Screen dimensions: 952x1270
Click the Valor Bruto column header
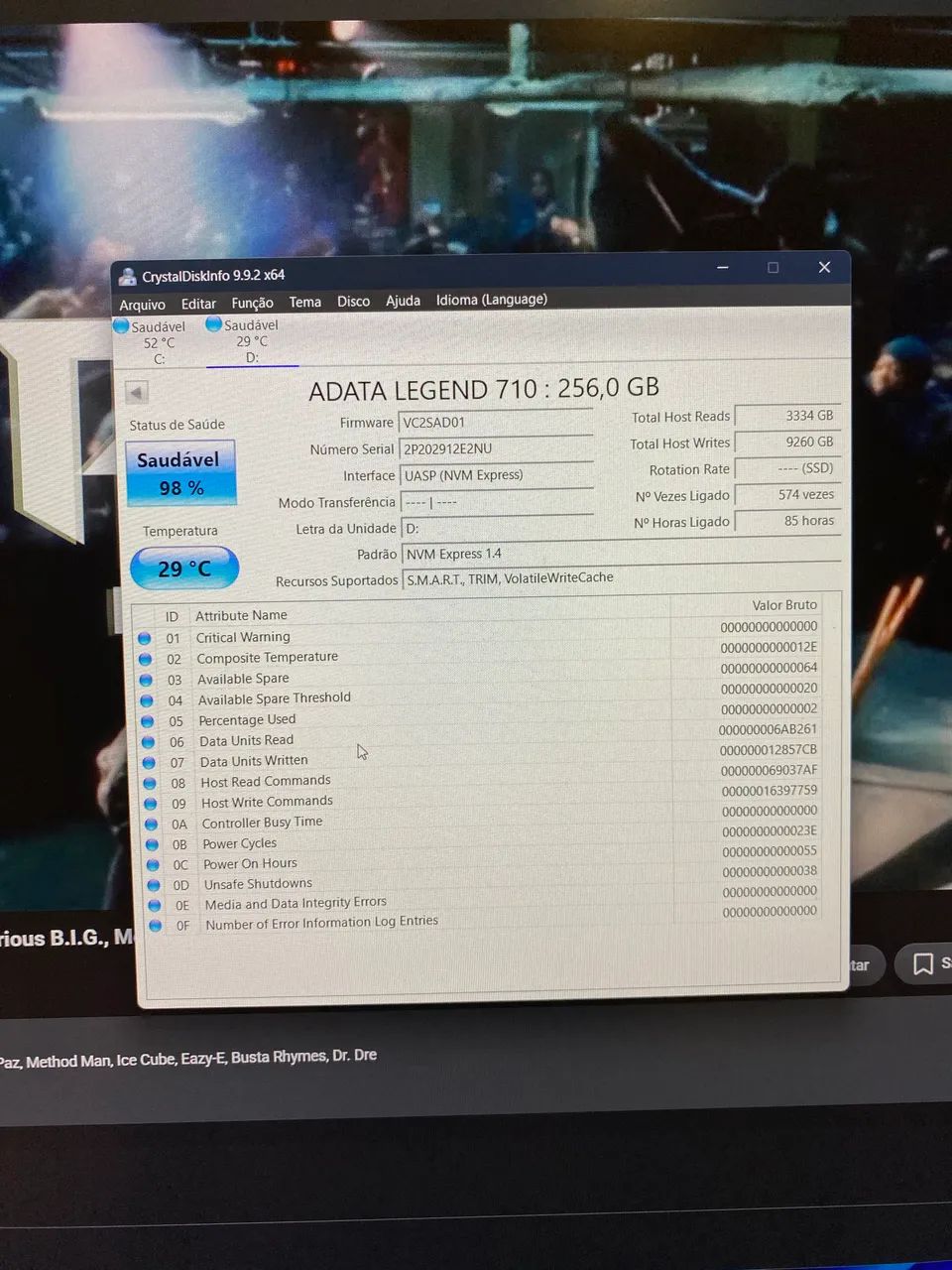784,604
